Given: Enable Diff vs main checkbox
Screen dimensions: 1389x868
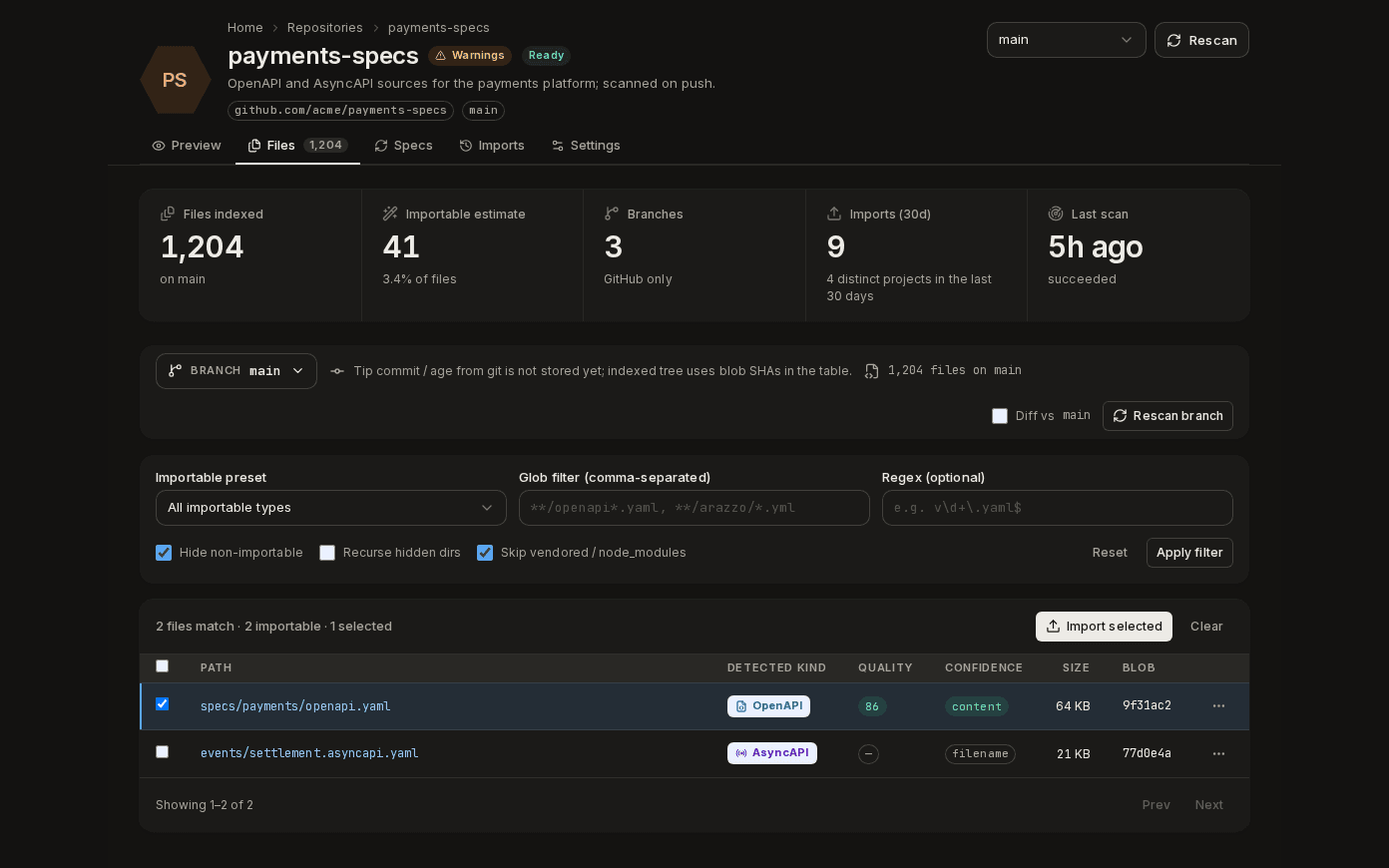Looking at the screenshot, I should [1000, 416].
